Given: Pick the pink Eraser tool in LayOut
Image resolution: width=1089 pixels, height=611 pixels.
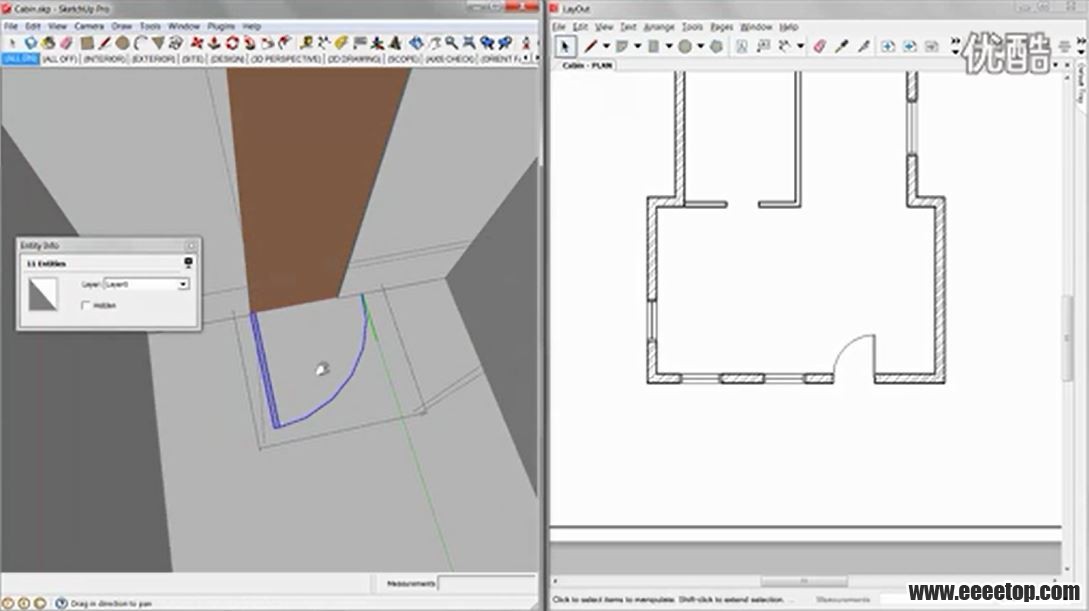Looking at the screenshot, I should (x=820, y=46).
